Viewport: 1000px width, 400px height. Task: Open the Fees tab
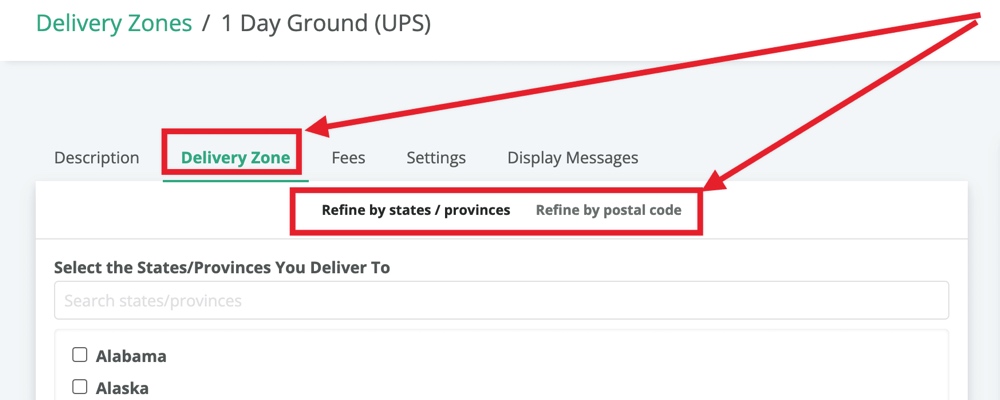click(x=348, y=158)
